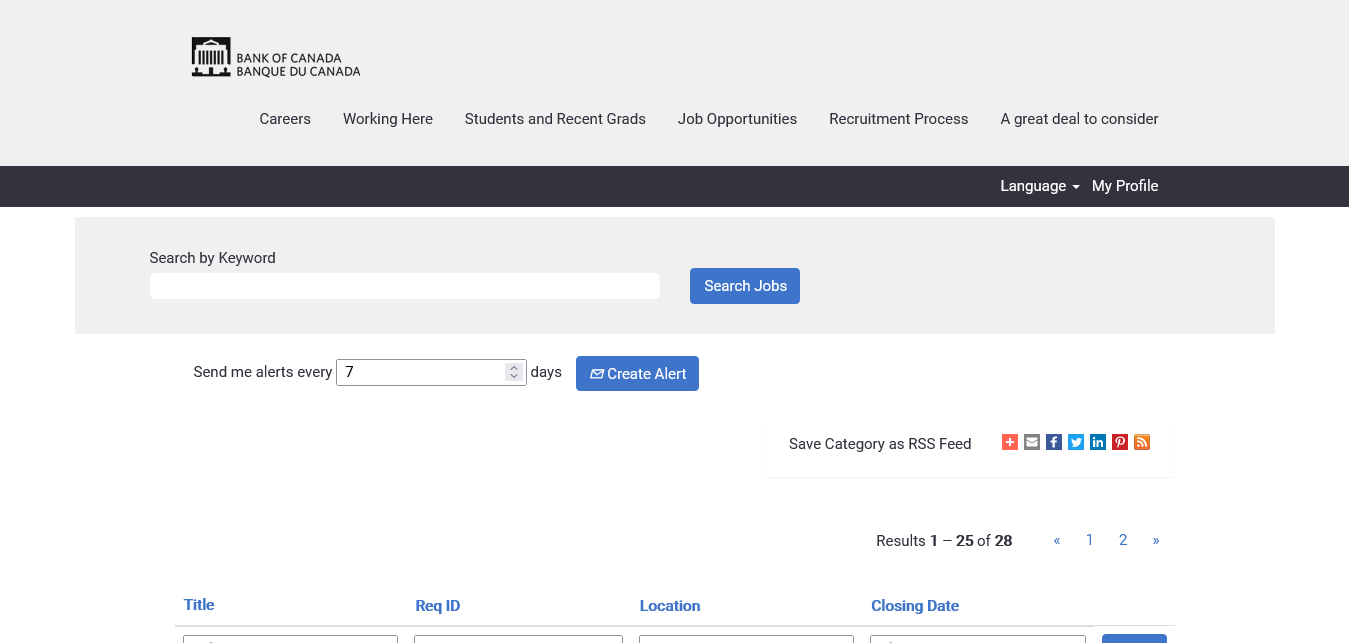Click the Bank of Canada logo
Screen dimensions: 1366x643
pyautogui.click(x=275, y=58)
